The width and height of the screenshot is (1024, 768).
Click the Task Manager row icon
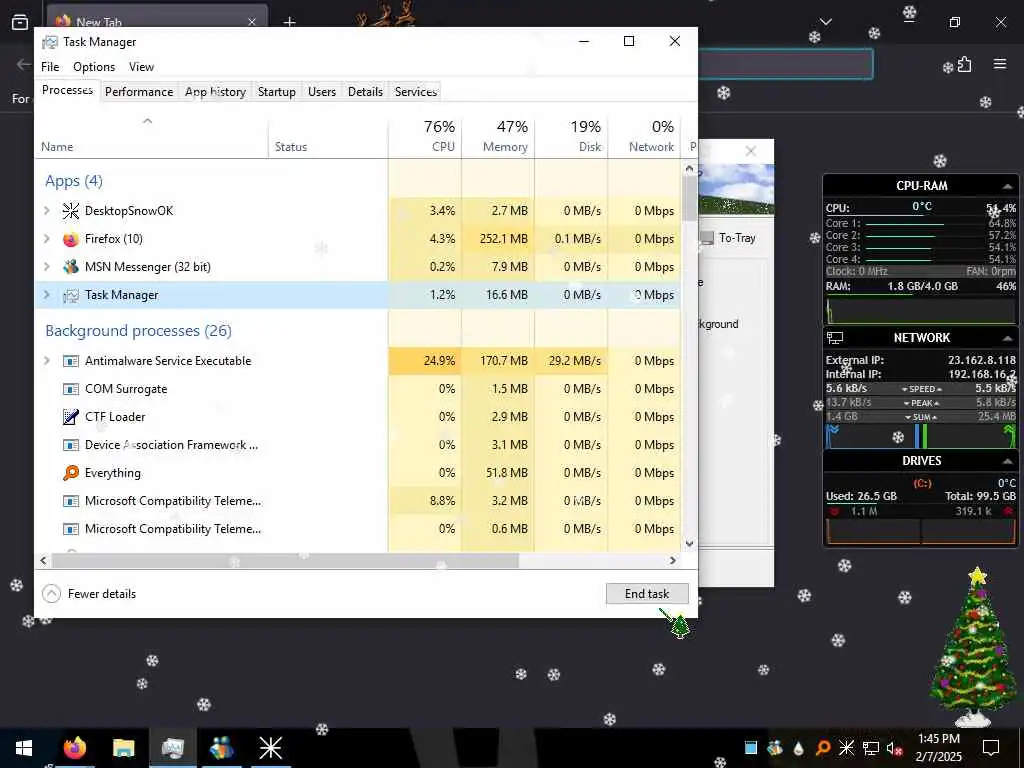point(71,295)
